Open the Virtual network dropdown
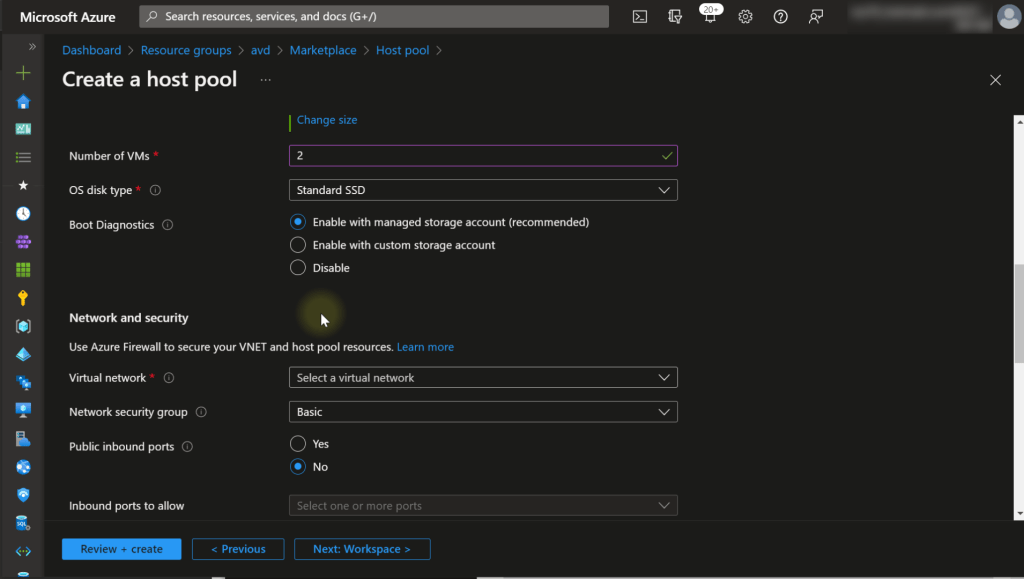The height and width of the screenshot is (579, 1024). tap(483, 378)
